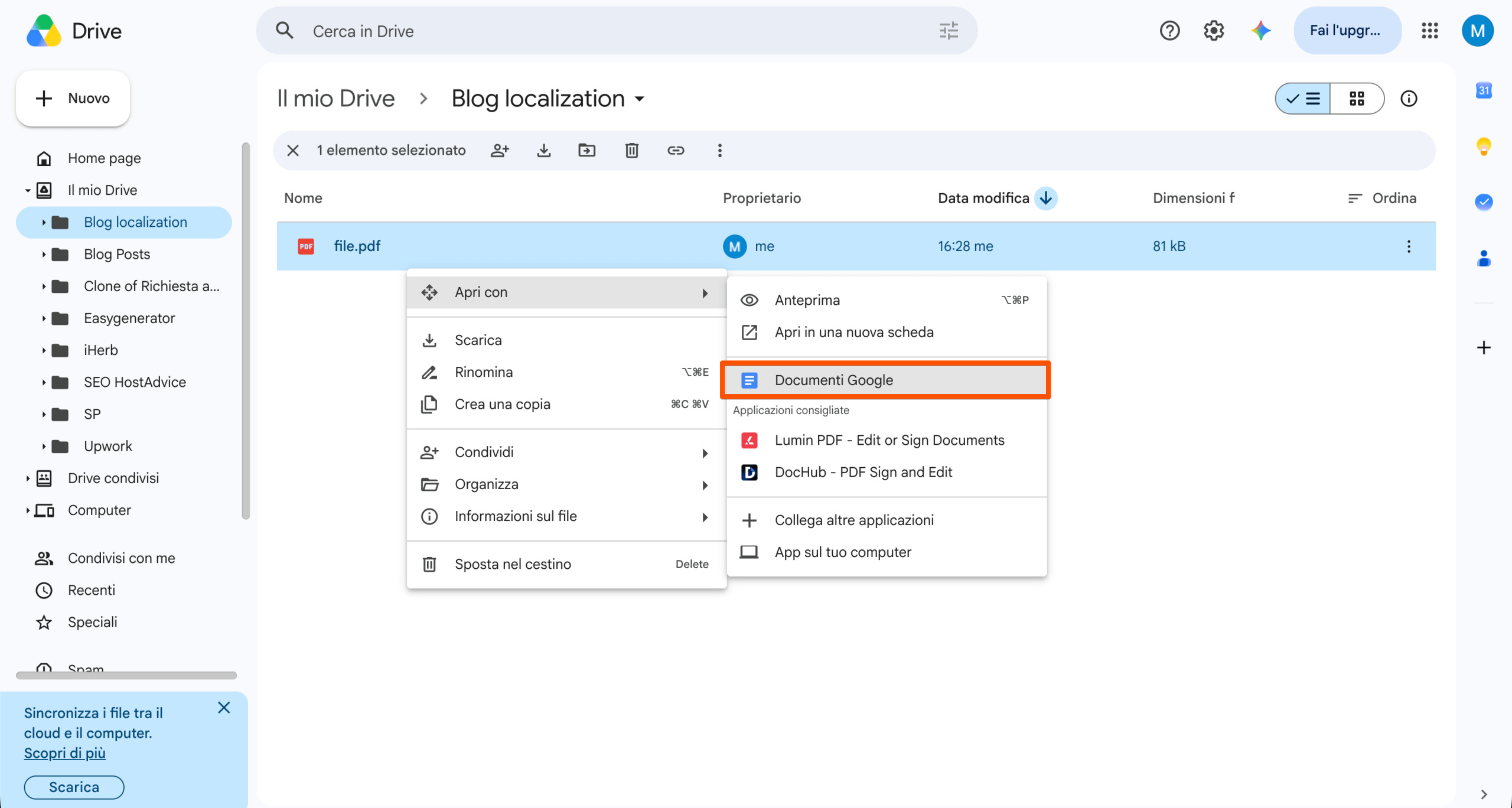Go to Il mio Drive breadcrumb
Viewport: 1512px width, 808px height.
(x=335, y=99)
